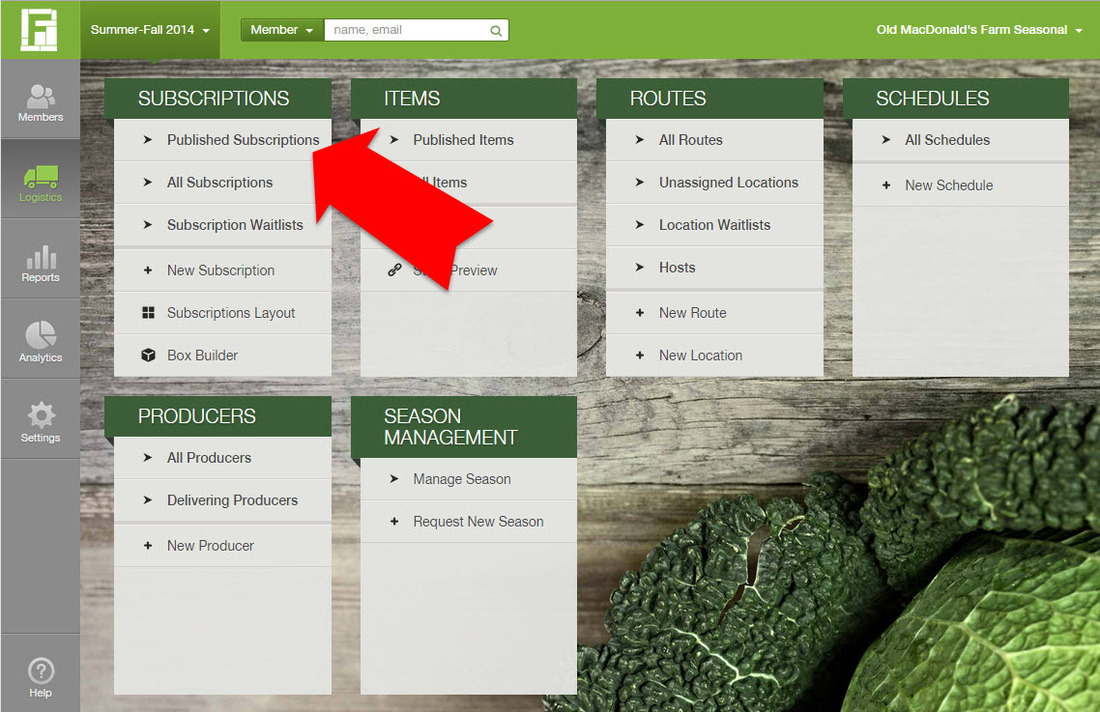Click the Box Builder cube icon
1100x712 pixels.
[x=148, y=355]
